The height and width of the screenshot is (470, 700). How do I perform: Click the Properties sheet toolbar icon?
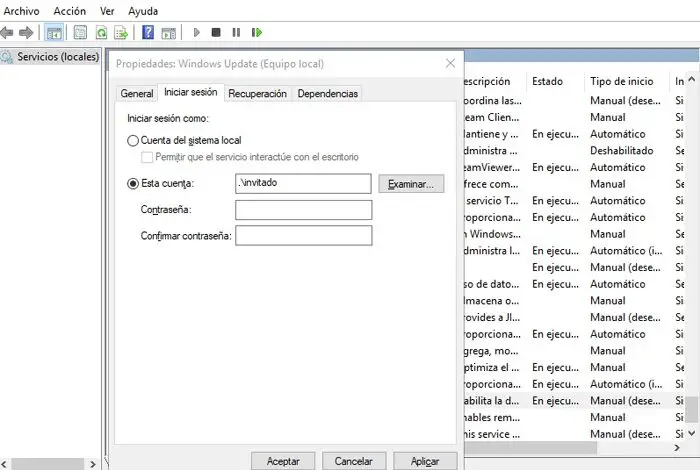click(80, 33)
